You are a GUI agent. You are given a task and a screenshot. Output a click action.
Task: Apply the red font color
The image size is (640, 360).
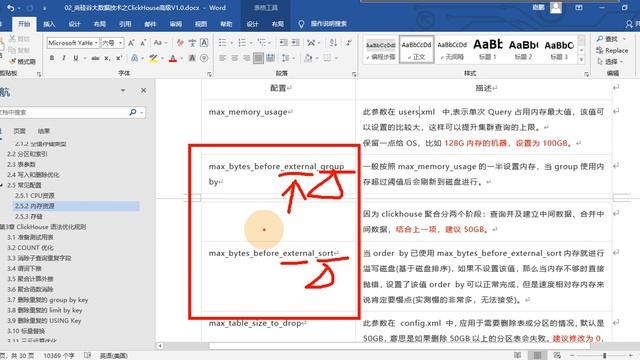[x=173, y=58]
